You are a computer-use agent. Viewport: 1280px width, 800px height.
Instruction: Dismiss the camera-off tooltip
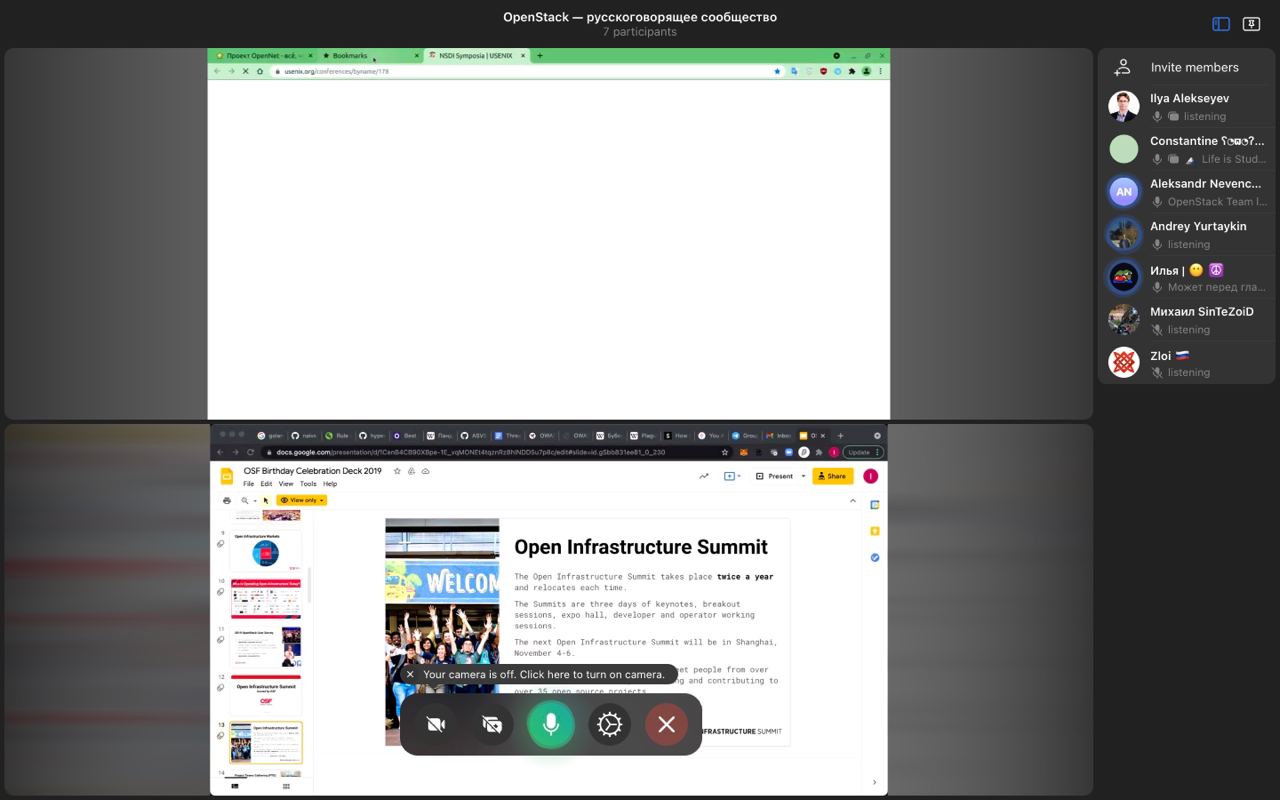(x=410, y=674)
